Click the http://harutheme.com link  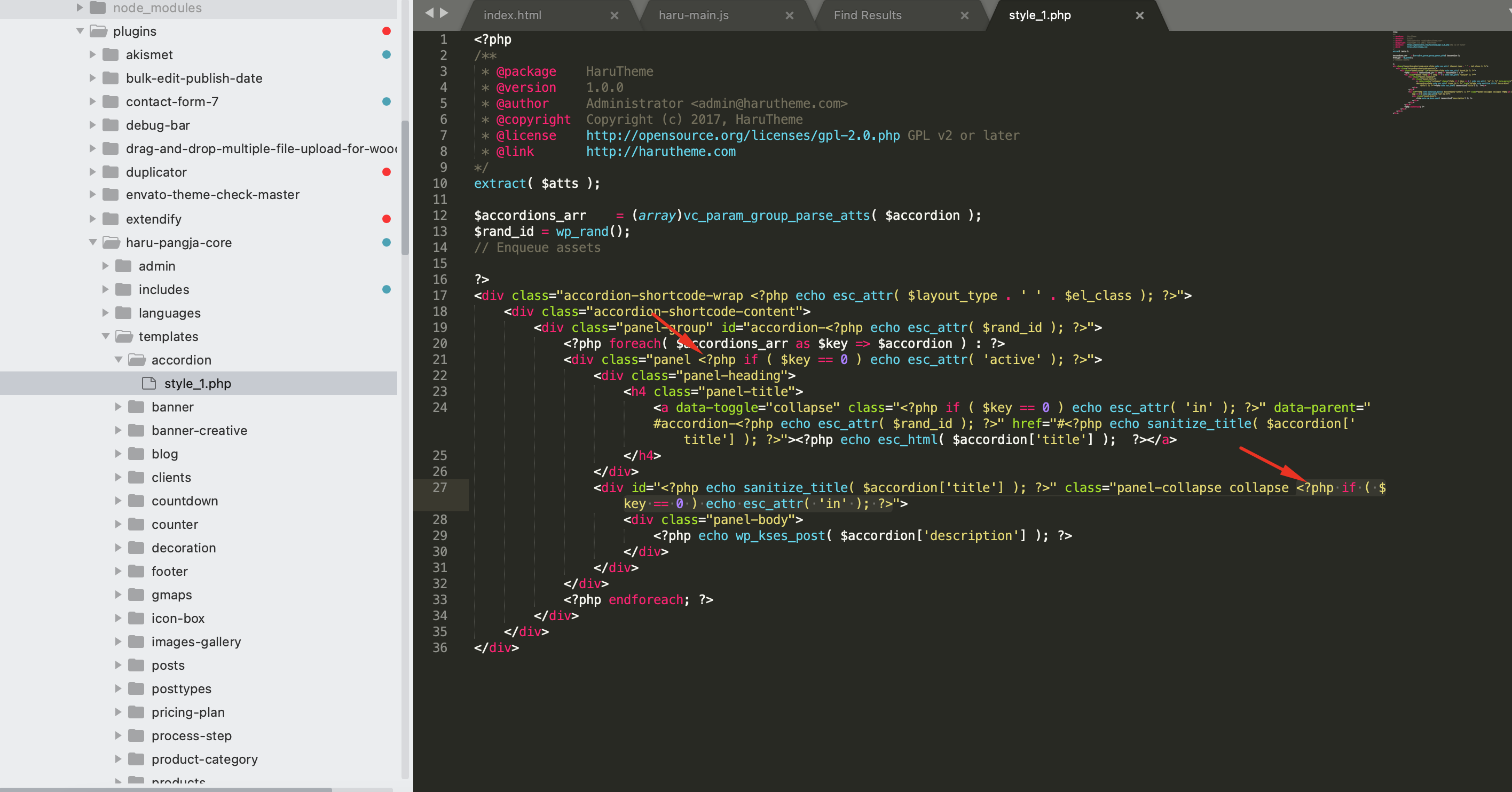pos(660,152)
